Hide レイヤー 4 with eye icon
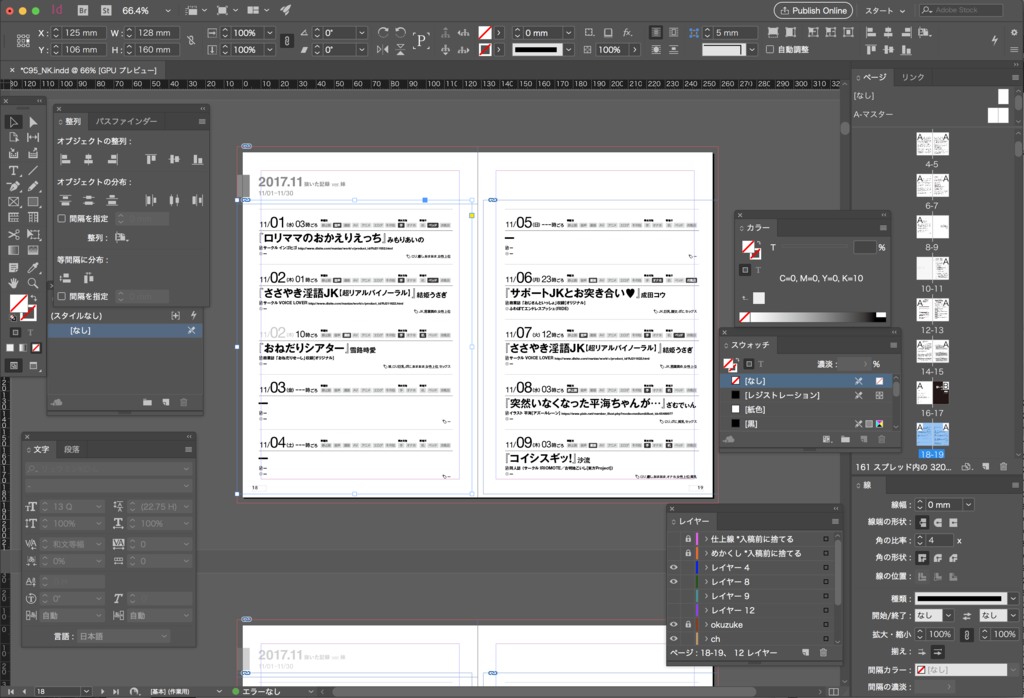Viewport: 1024px width, 698px height. tap(674, 567)
